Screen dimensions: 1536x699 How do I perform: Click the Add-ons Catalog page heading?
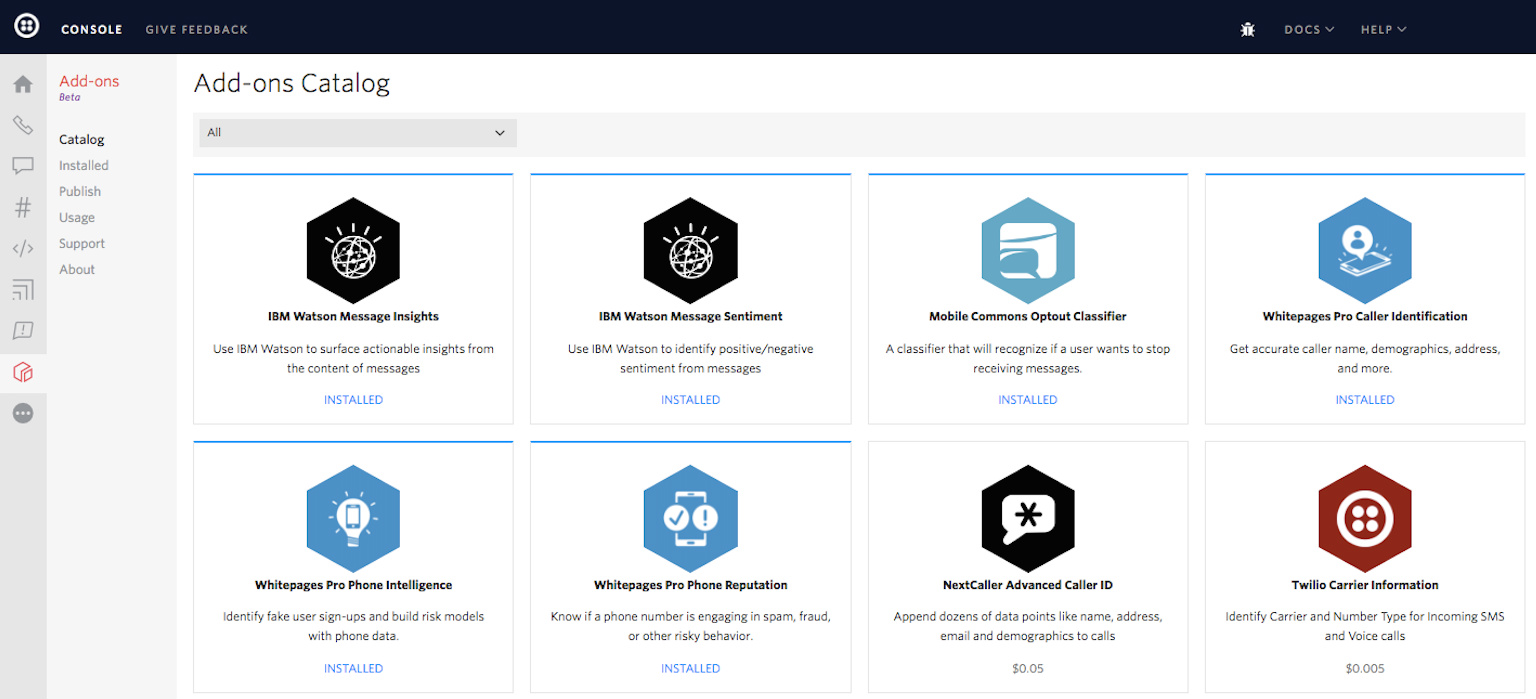pyautogui.click(x=292, y=83)
